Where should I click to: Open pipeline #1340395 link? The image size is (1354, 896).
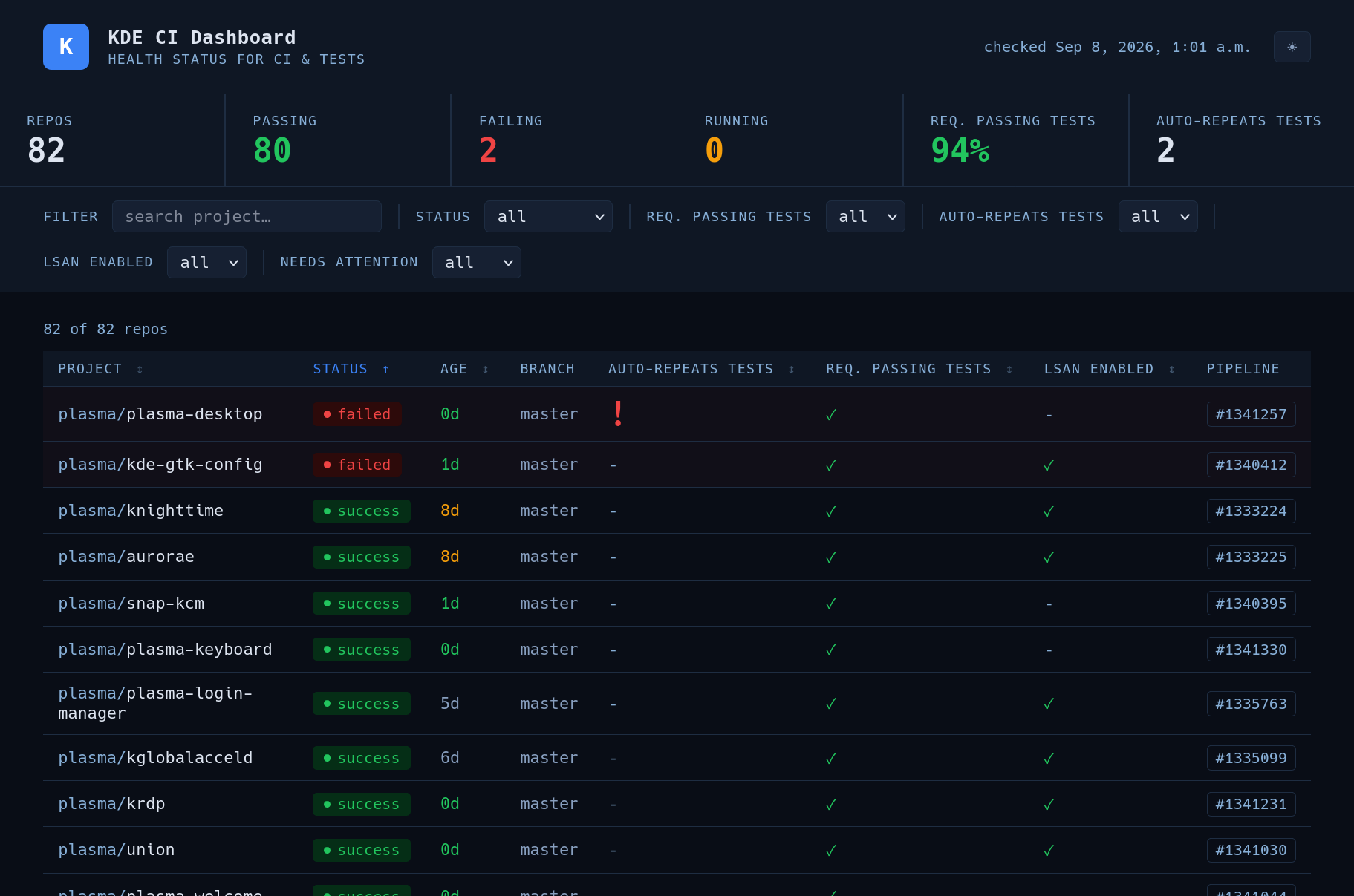click(x=1251, y=604)
